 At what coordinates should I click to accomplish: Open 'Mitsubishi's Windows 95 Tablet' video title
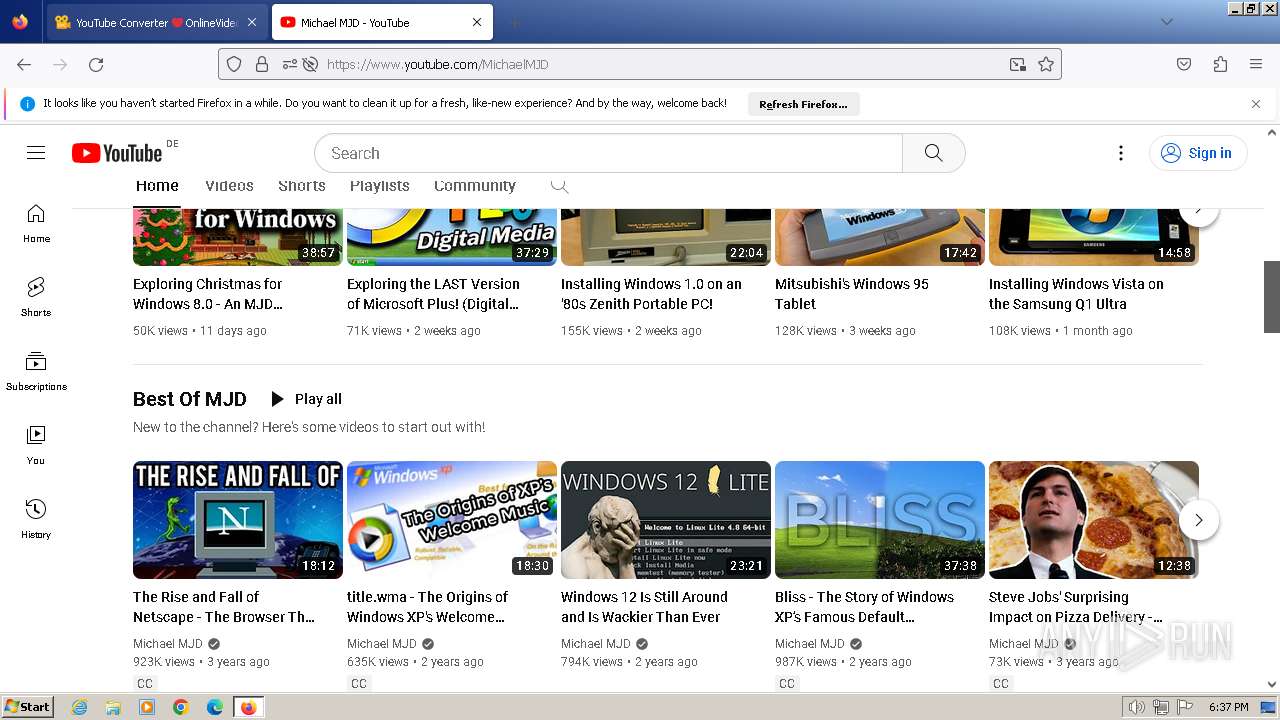pyautogui.click(x=852, y=294)
